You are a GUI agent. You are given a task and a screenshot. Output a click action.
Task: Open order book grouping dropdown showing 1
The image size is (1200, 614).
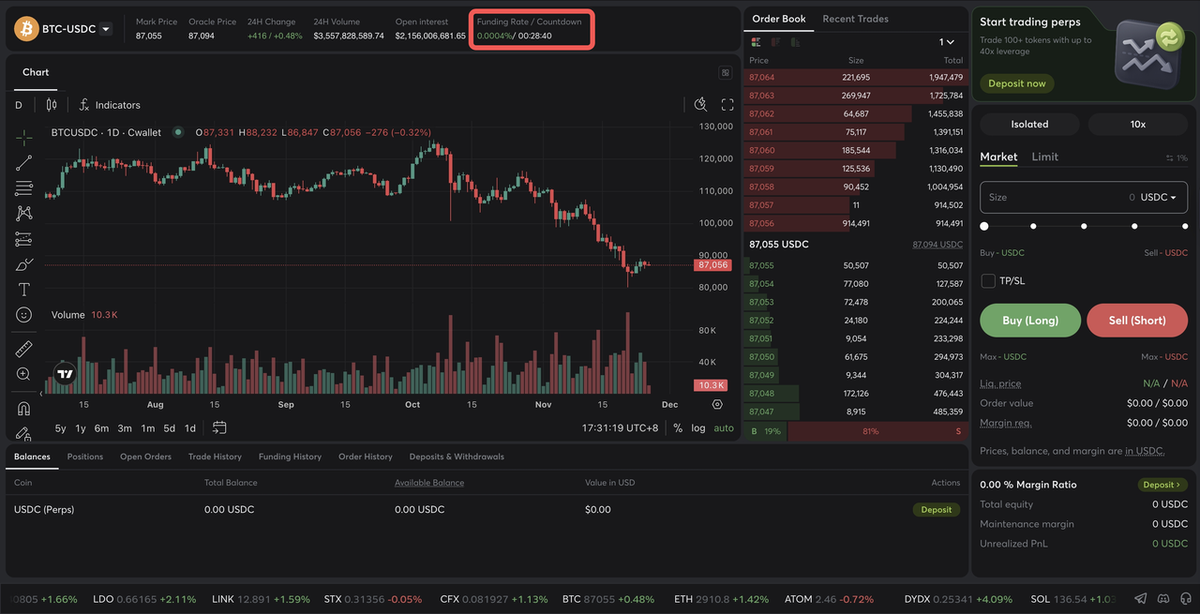coord(947,42)
